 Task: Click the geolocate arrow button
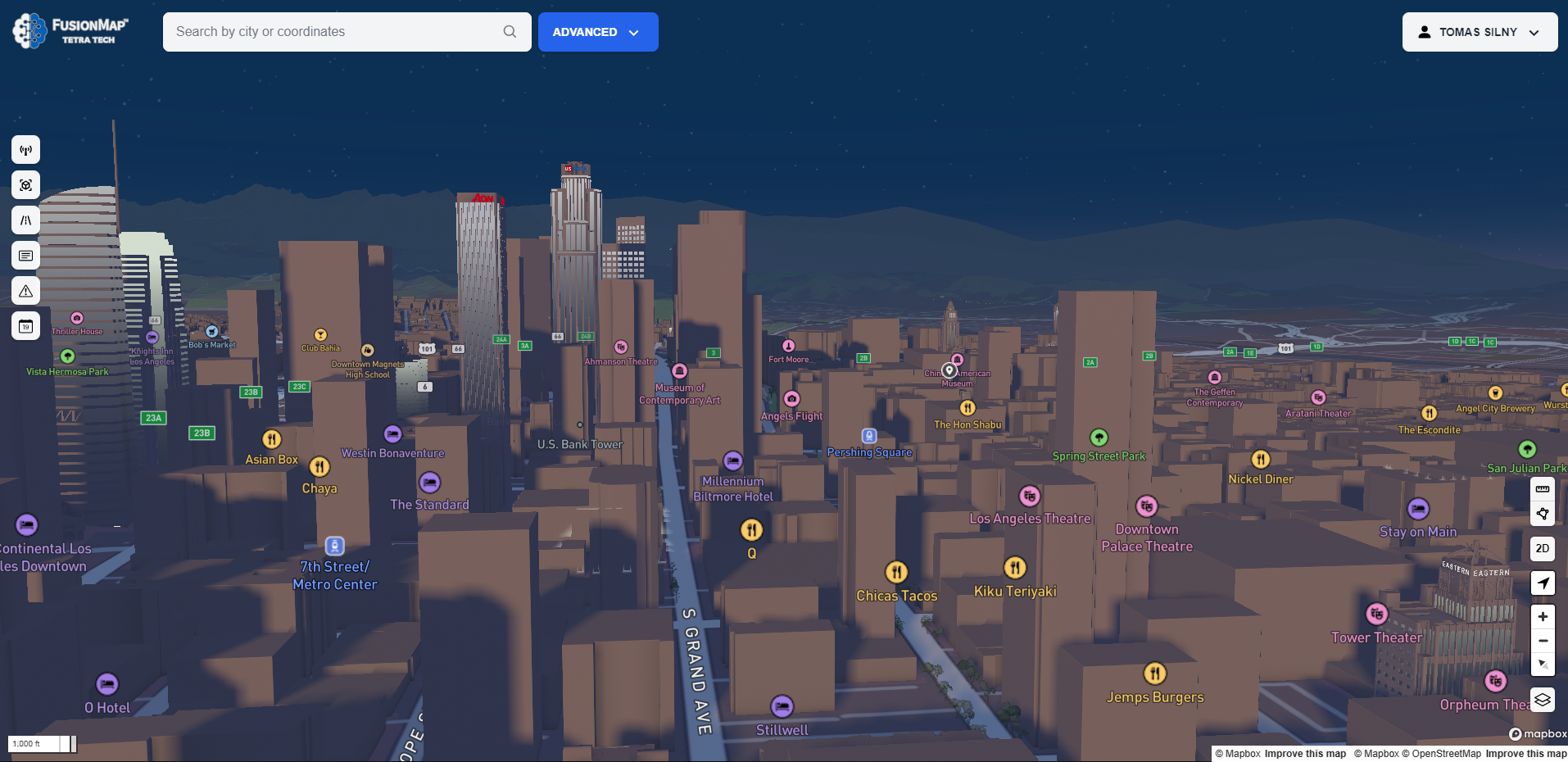coord(1543,583)
